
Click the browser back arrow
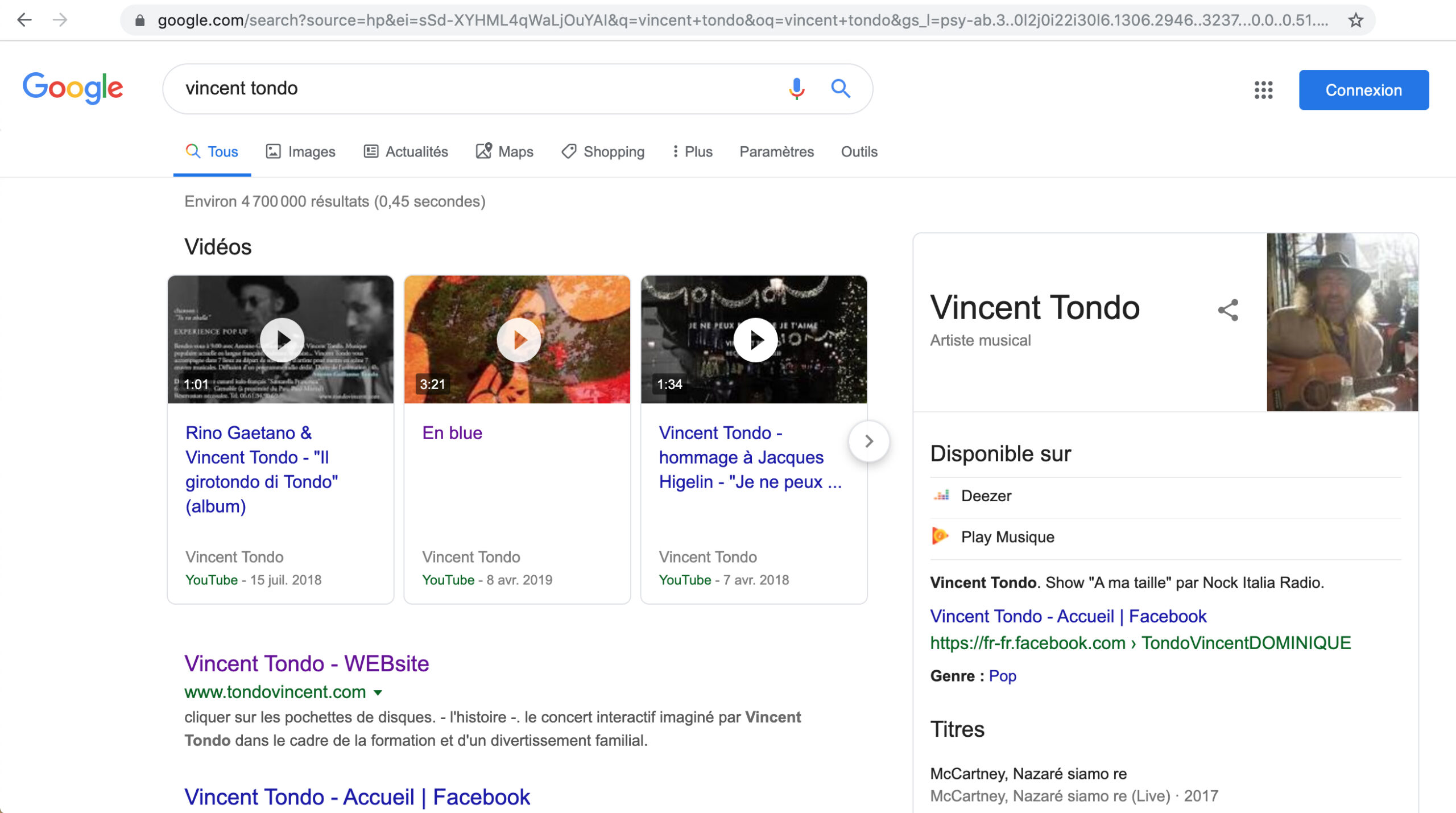pos(24,20)
